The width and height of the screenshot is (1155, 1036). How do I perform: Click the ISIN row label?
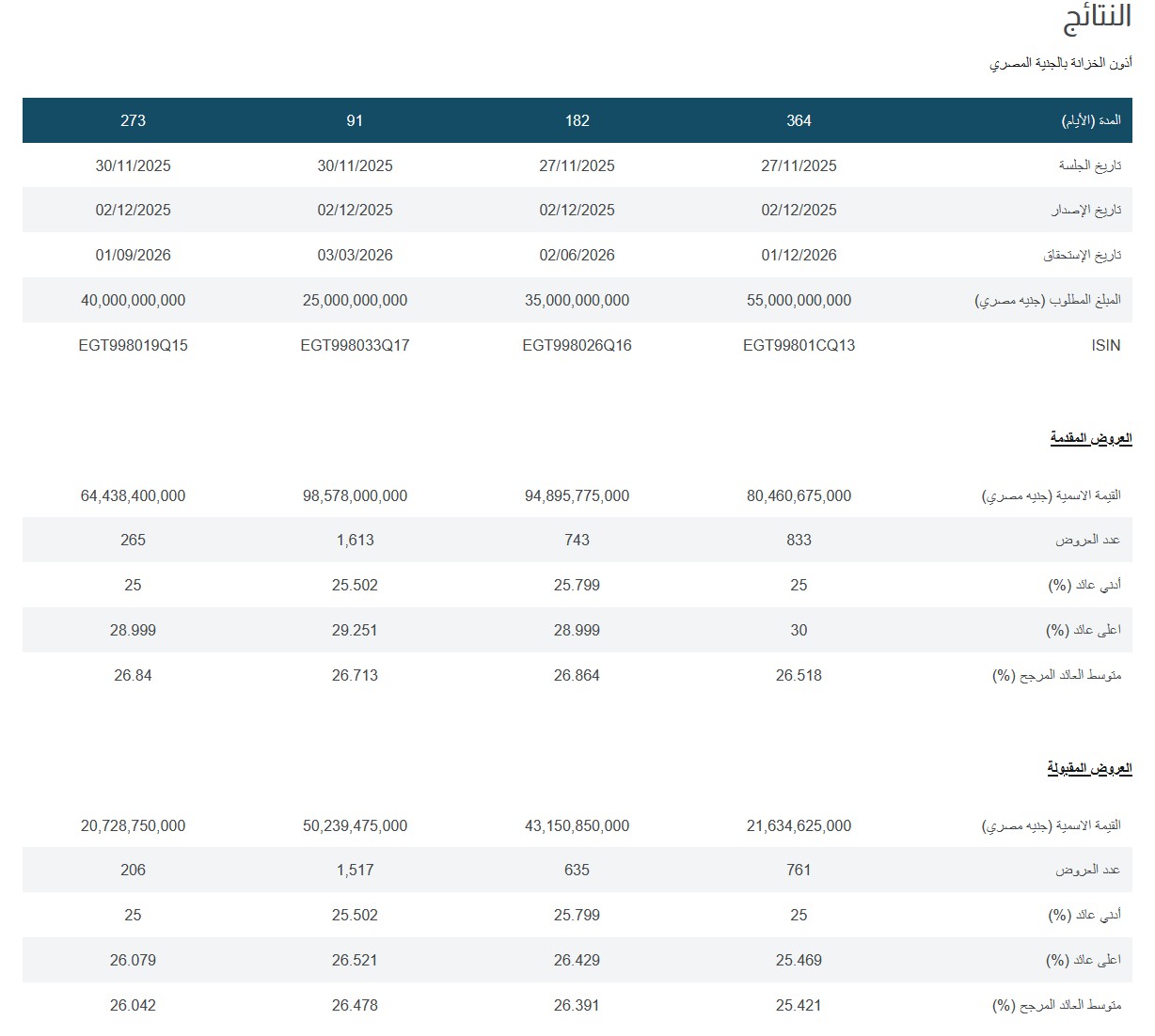pos(1105,345)
